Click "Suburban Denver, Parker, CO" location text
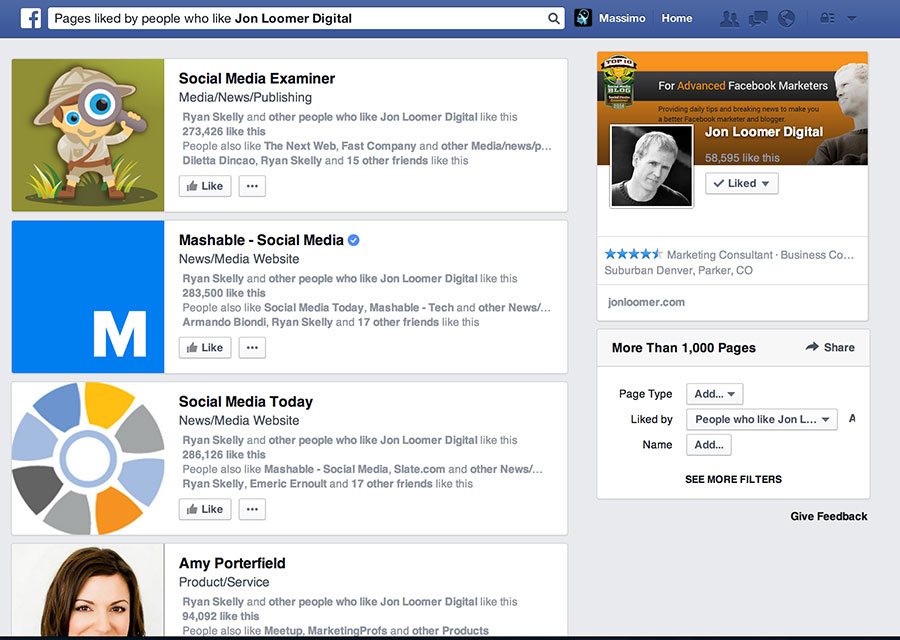This screenshot has height=640, width=900. pos(678,270)
